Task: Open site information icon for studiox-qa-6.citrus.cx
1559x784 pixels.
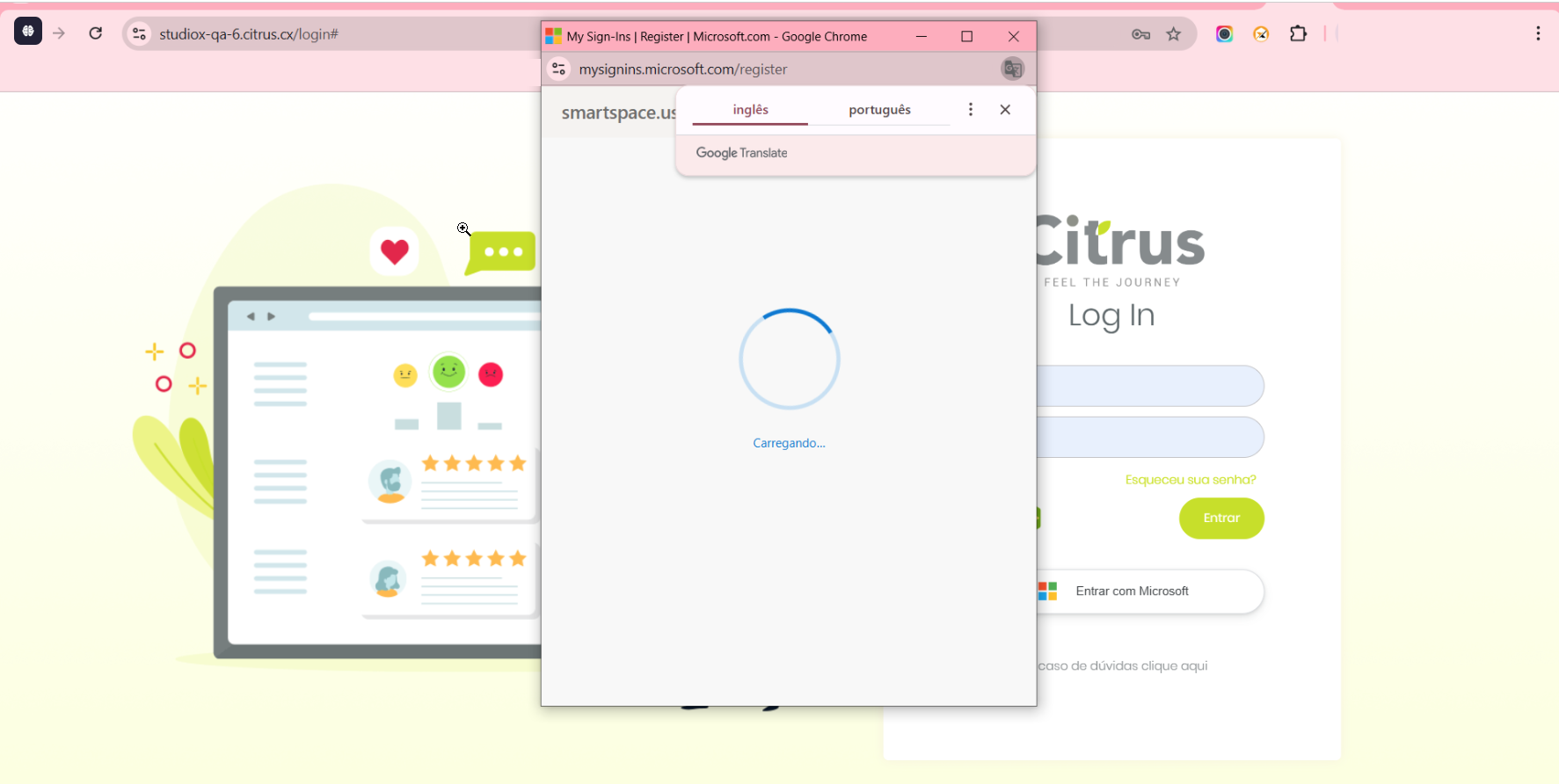Action: coord(139,34)
